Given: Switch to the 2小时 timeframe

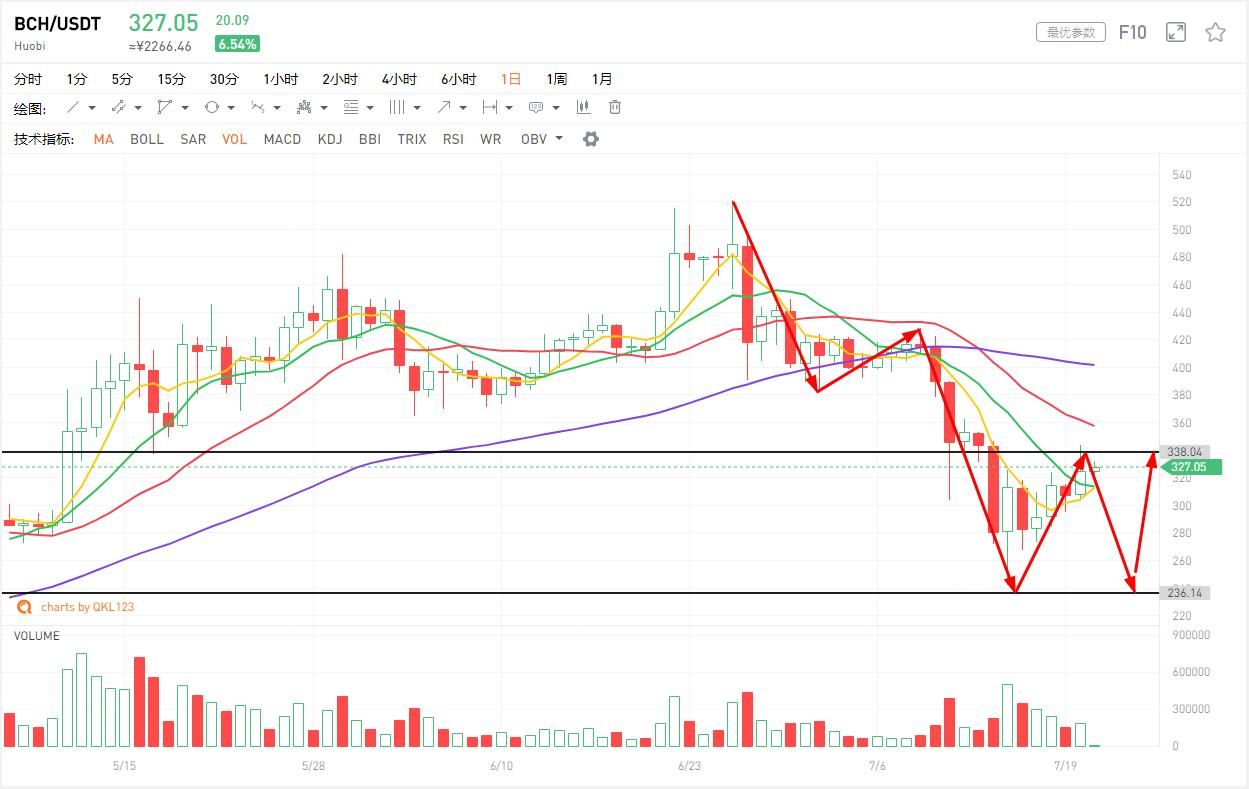Looking at the screenshot, I should (x=340, y=79).
